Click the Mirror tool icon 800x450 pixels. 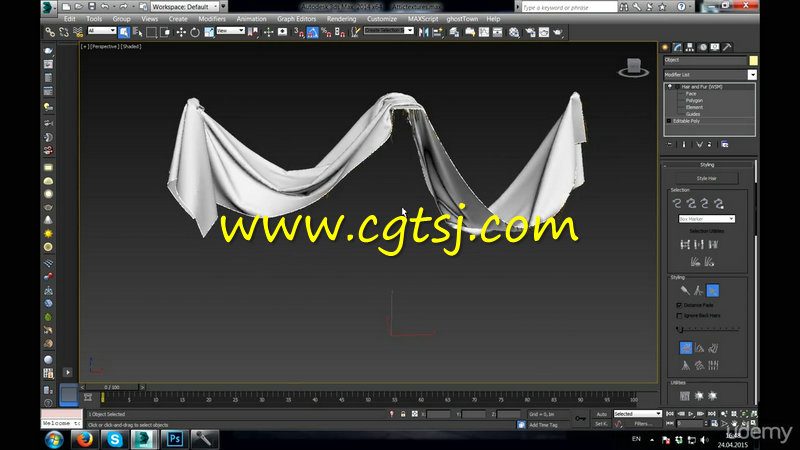[x=423, y=32]
